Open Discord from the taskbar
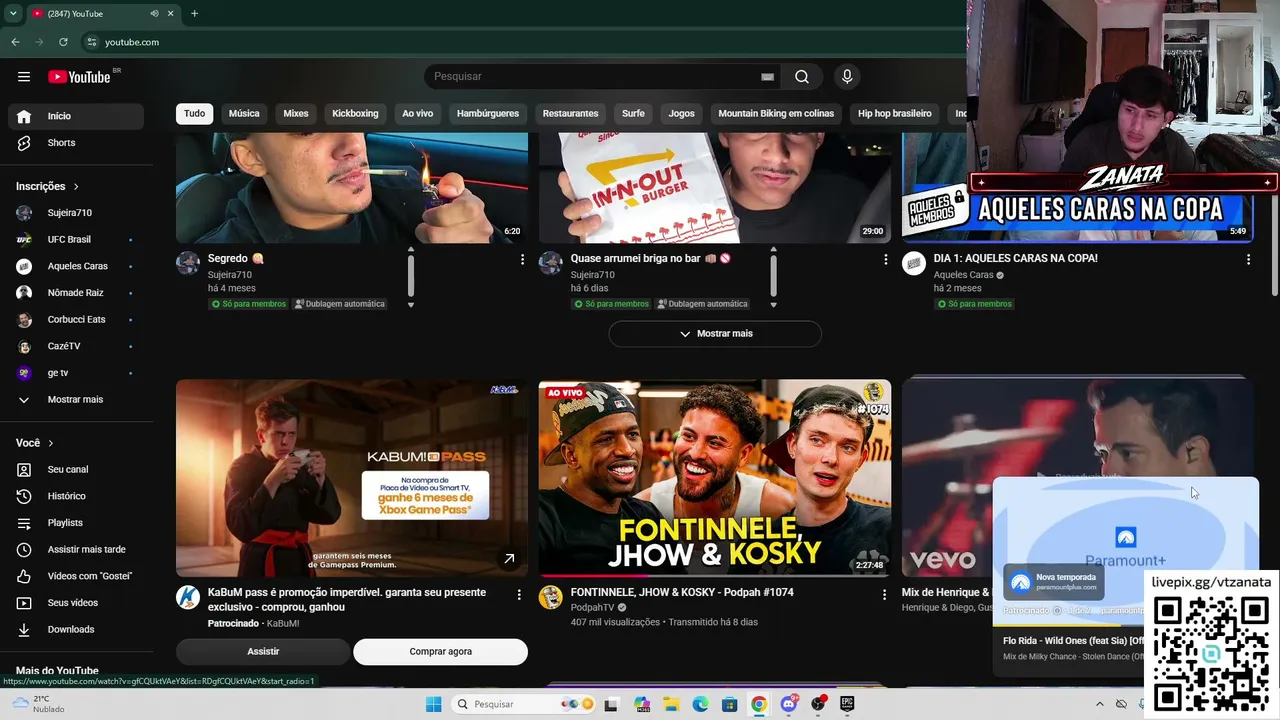Image resolution: width=1280 pixels, height=720 pixels. 789,704
